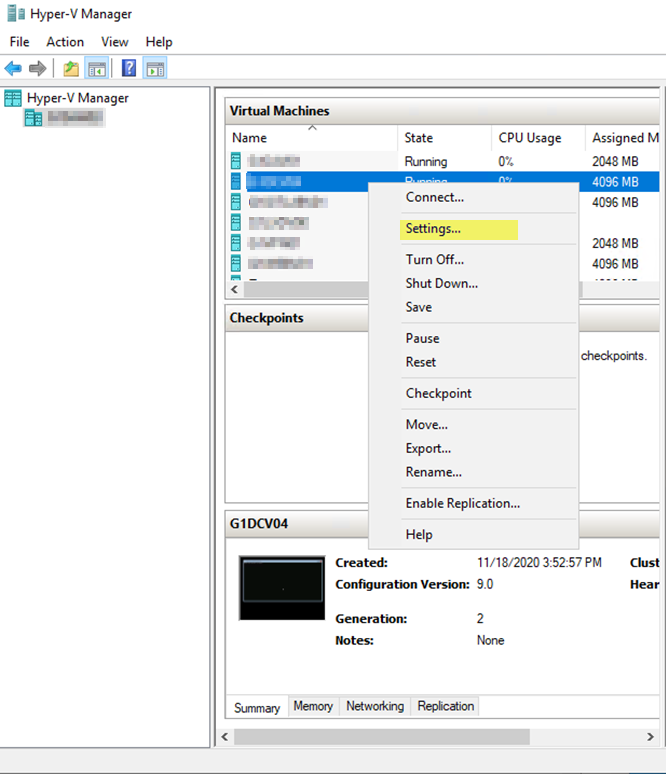This screenshot has width=666, height=774.
Task: Toggle the Show/Hide Action Pane icon
Action: pos(155,68)
